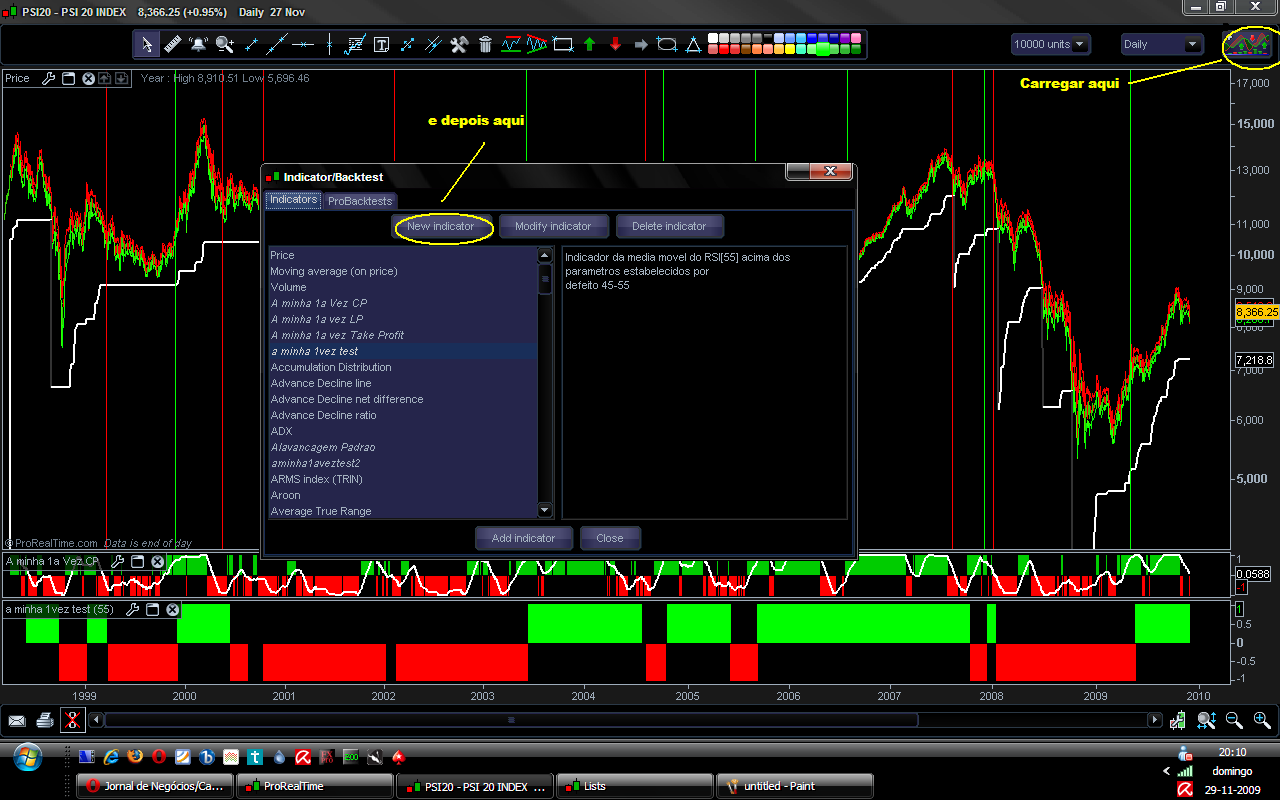Select the red down arrow tool
Viewport: 1280px width, 800px height.
click(x=615, y=44)
